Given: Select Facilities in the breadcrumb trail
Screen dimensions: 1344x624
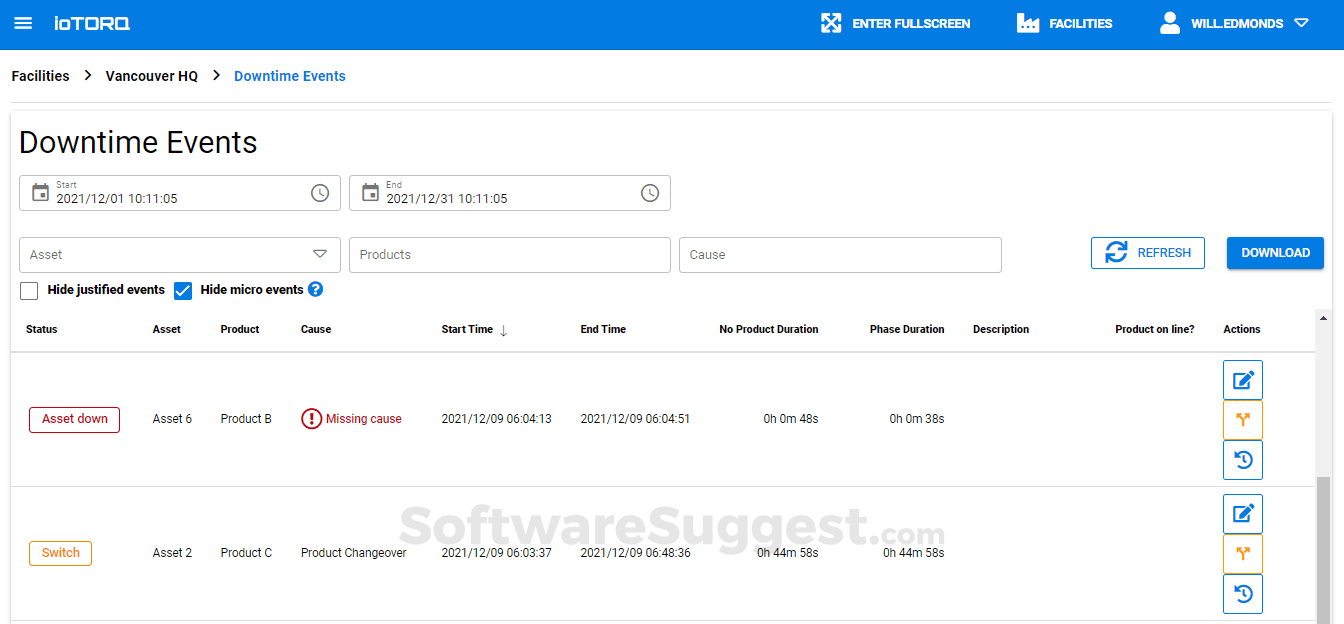Looking at the screenshot, I should click(40, 75).
